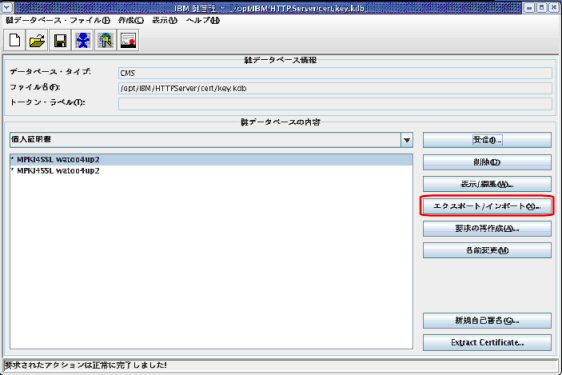Viewport: 562px width, 375px height.
Task: Click the keyhole certificate request toolbar icon
Action: (x=105, y=40)
